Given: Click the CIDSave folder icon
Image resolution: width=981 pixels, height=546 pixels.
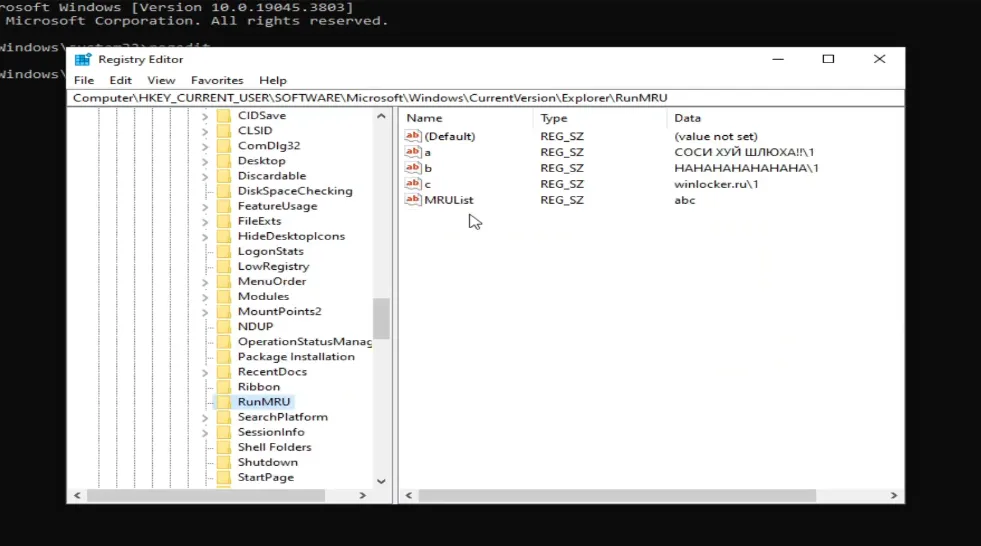Looking at the screenshot, I should [x=223, y=115].
